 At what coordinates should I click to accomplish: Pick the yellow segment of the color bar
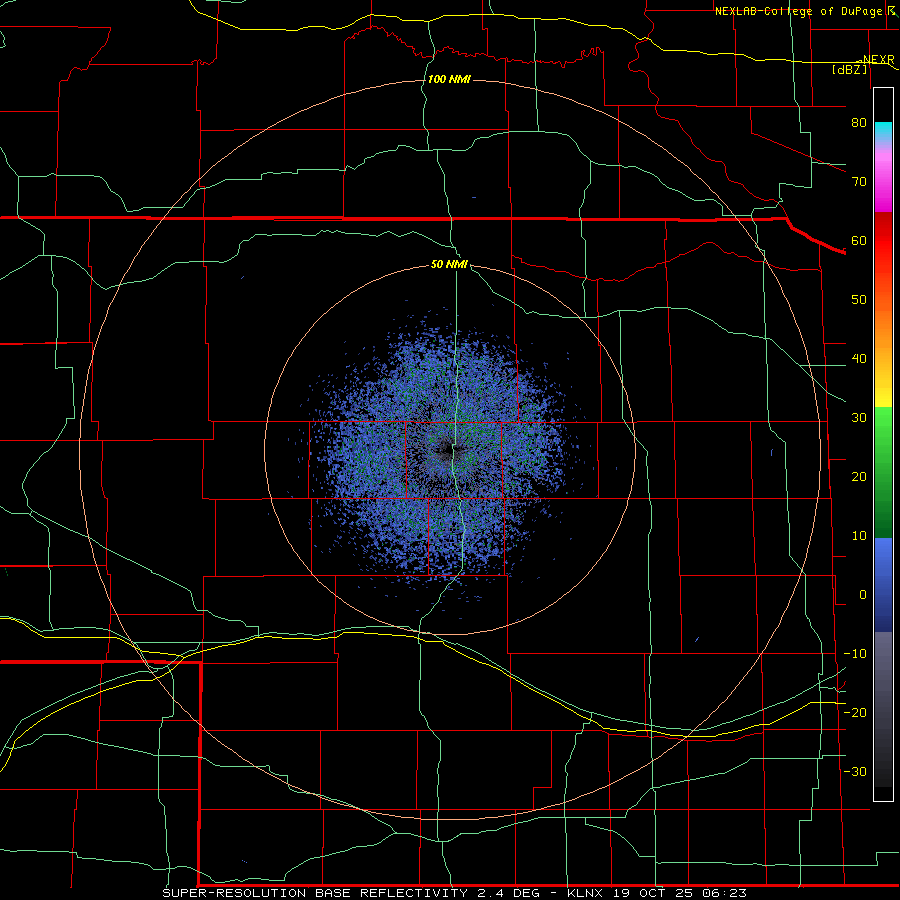click(x=883, y=396)
